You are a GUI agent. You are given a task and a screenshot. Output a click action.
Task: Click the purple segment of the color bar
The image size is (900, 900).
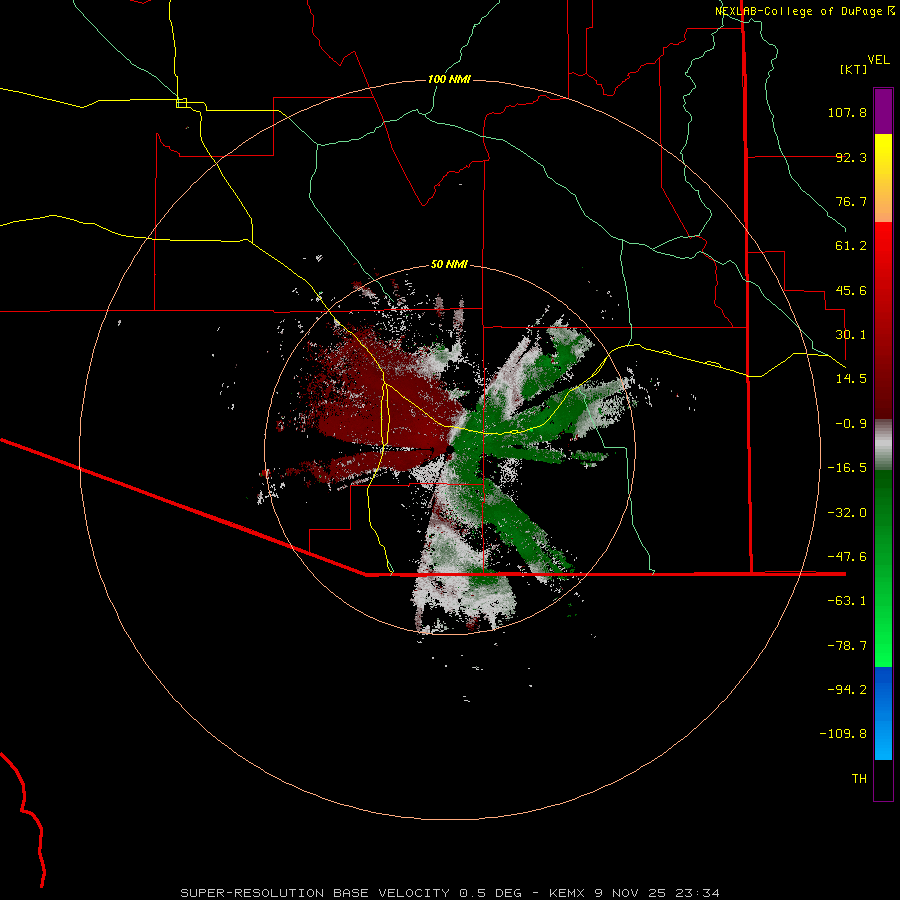(883, 111)
